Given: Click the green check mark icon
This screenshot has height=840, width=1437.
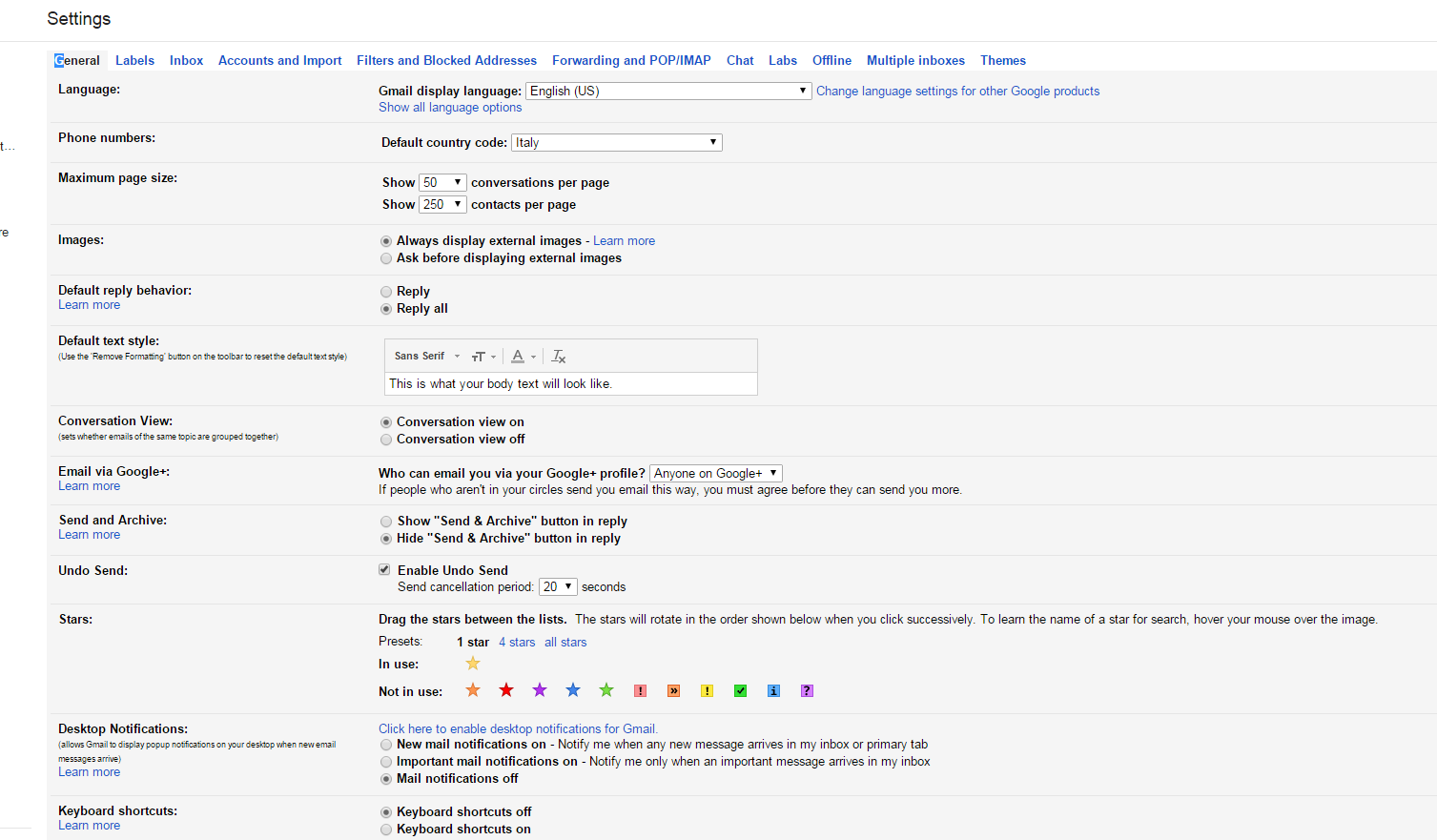Looking at the screenshot, I should point(740,691).
